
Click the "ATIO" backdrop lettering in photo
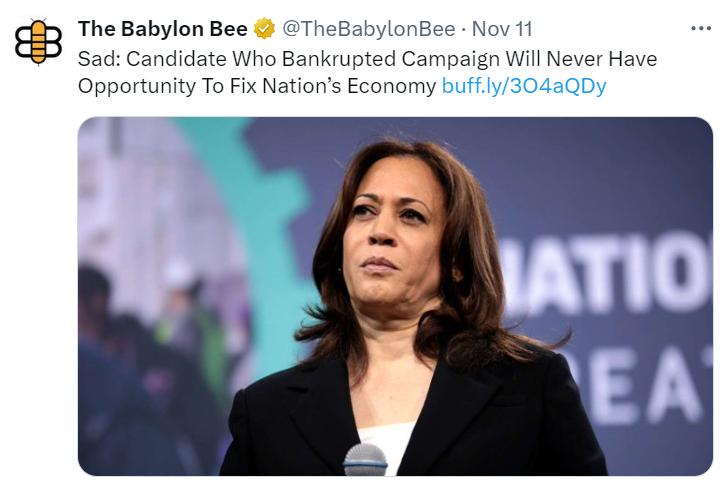(610, 274)
